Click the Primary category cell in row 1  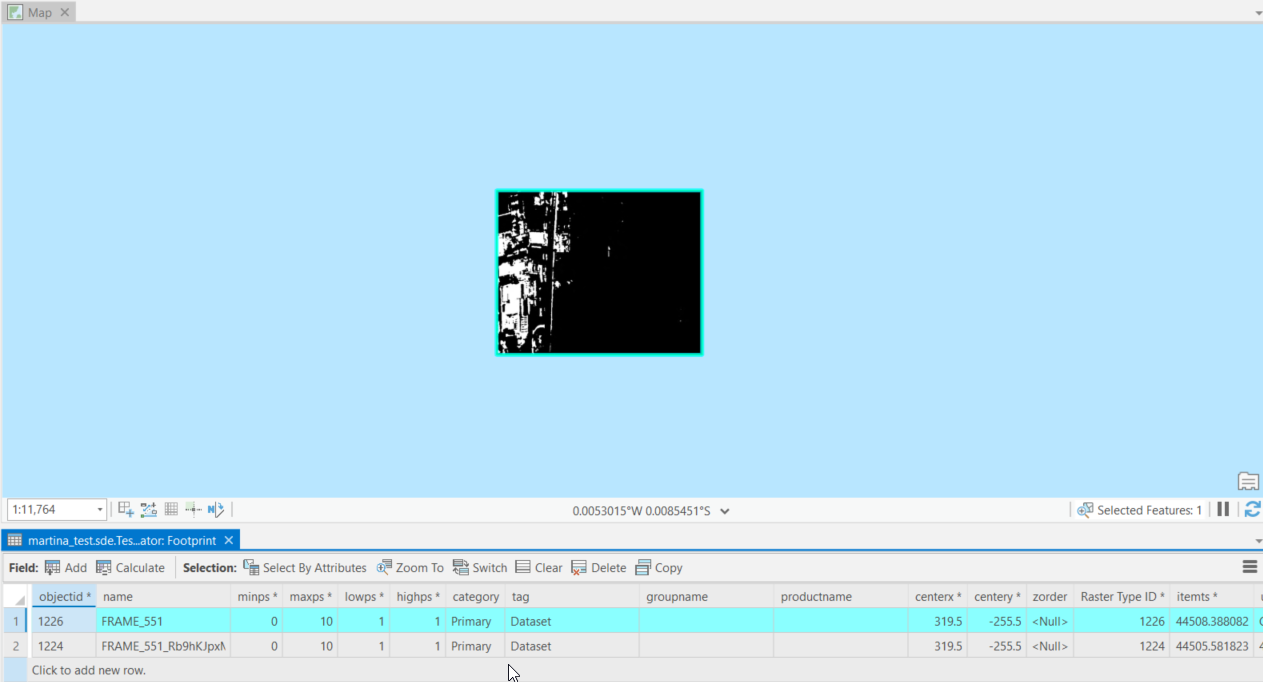pos(476,621)
